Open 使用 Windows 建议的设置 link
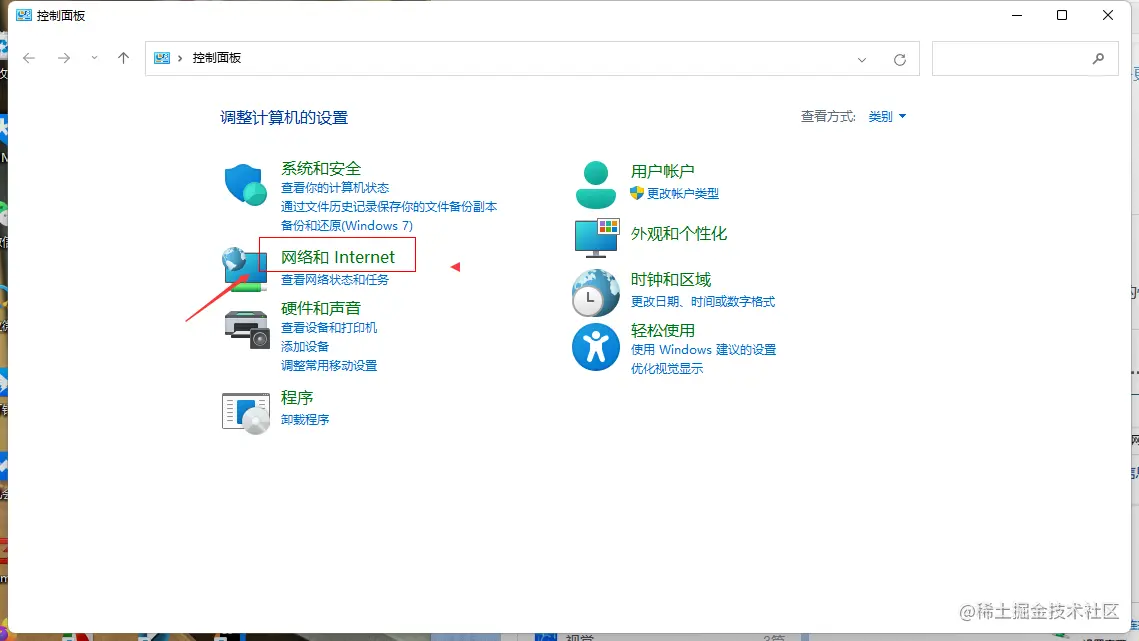The image size is (1139, 641). (703, 350)
